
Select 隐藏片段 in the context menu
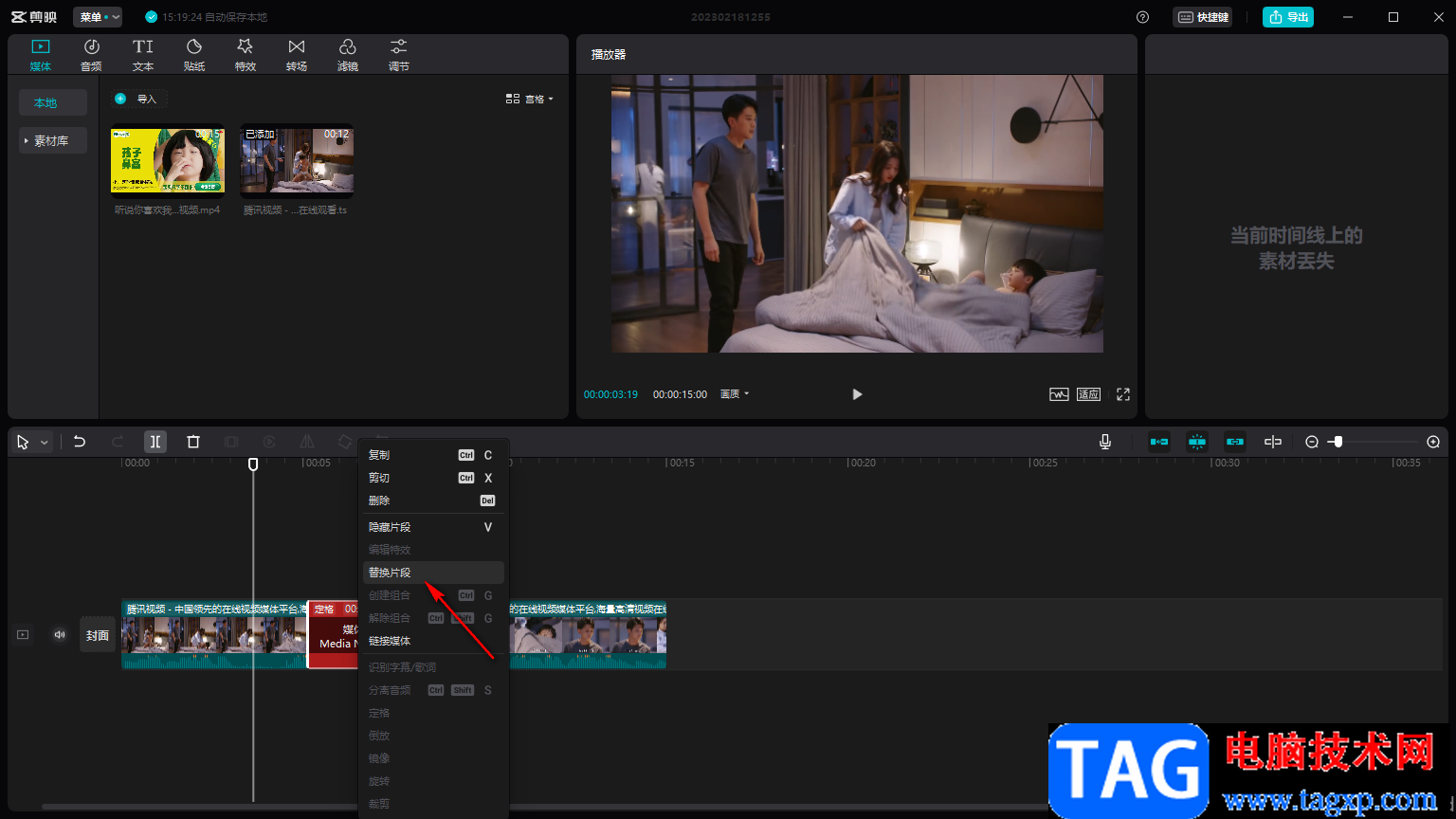431,527
